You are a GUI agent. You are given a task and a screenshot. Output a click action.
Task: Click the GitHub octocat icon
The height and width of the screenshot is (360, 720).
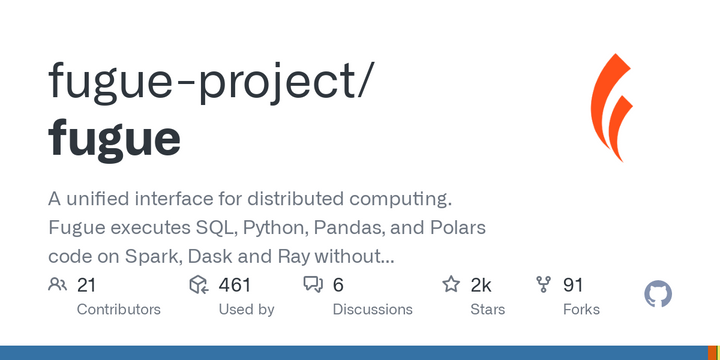pos(658,294)
